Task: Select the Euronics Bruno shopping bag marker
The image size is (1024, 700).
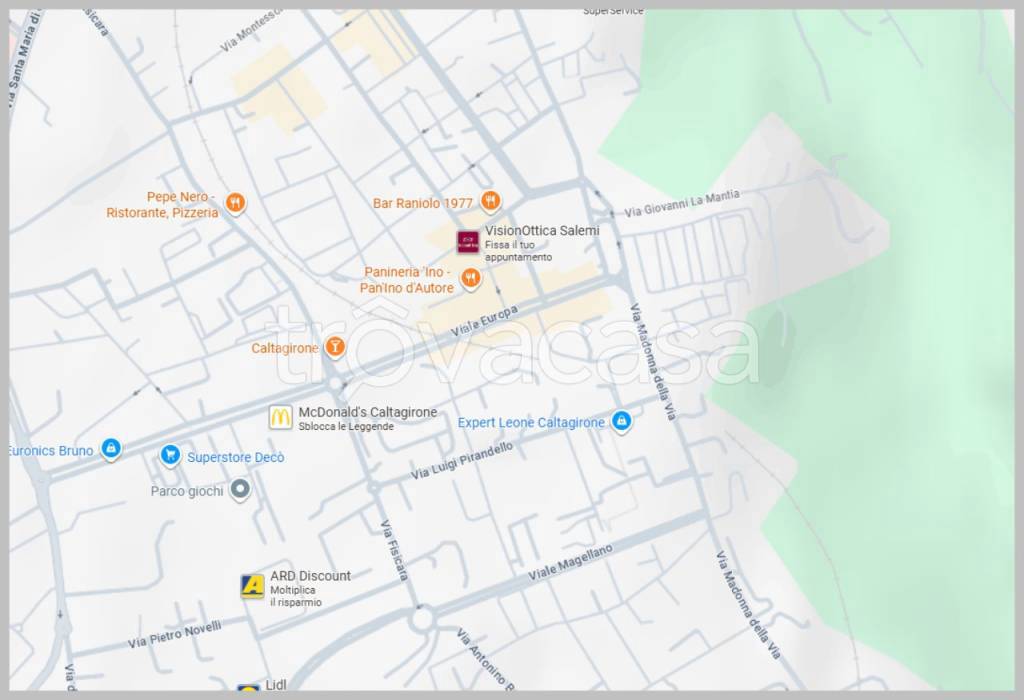Action: [111, 449]
